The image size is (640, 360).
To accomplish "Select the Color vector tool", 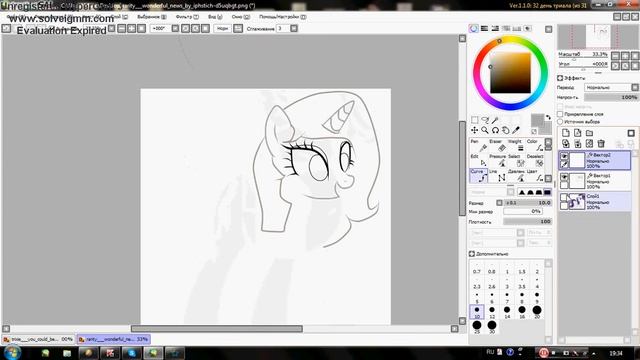I will tap(535, 145).
